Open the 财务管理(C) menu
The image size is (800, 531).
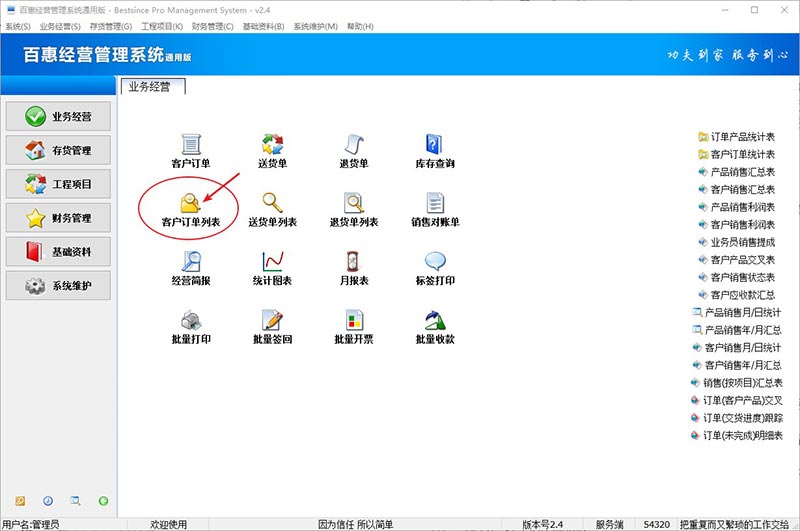212,26
